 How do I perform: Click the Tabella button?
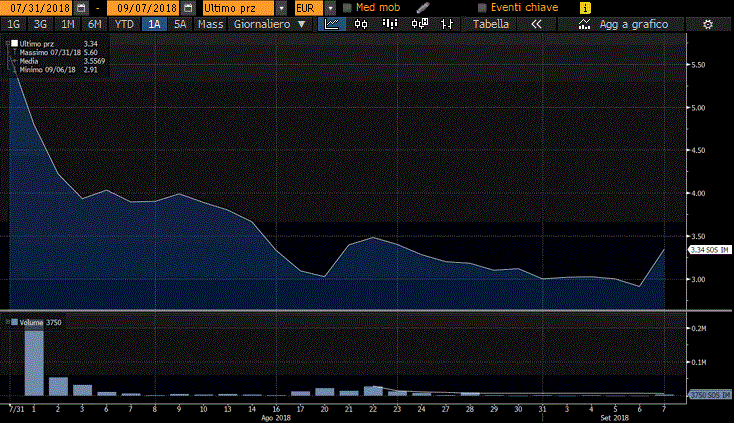click(x=490, y=23)
